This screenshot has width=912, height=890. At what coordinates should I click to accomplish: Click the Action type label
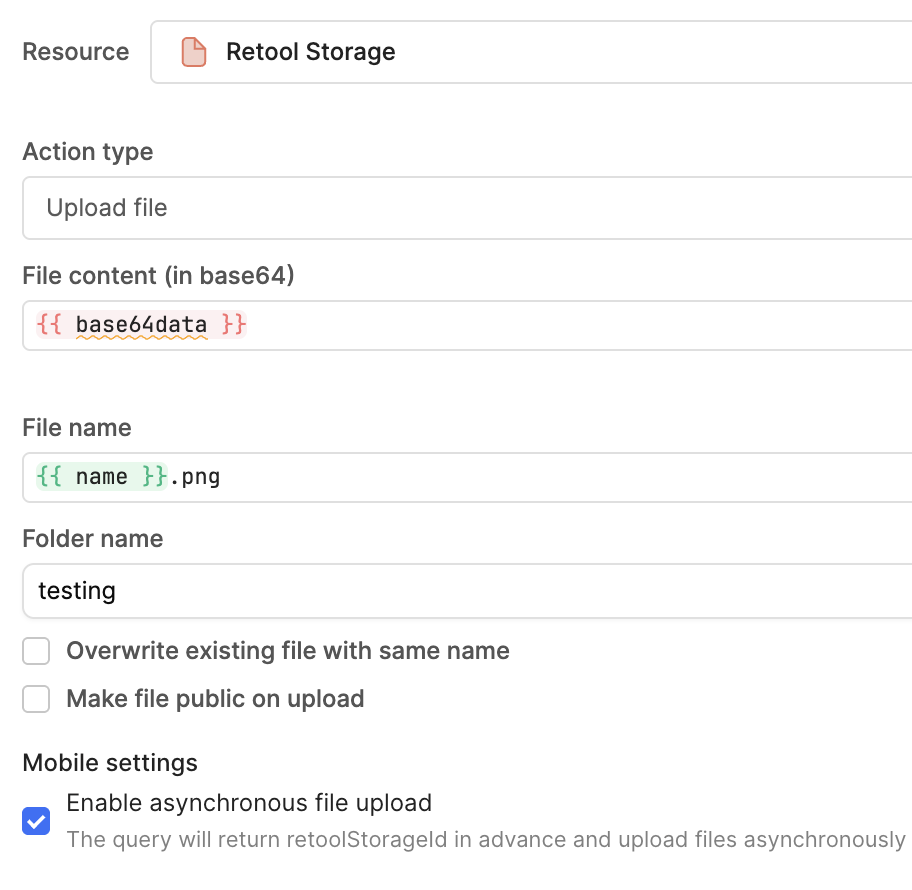point(88,152)
